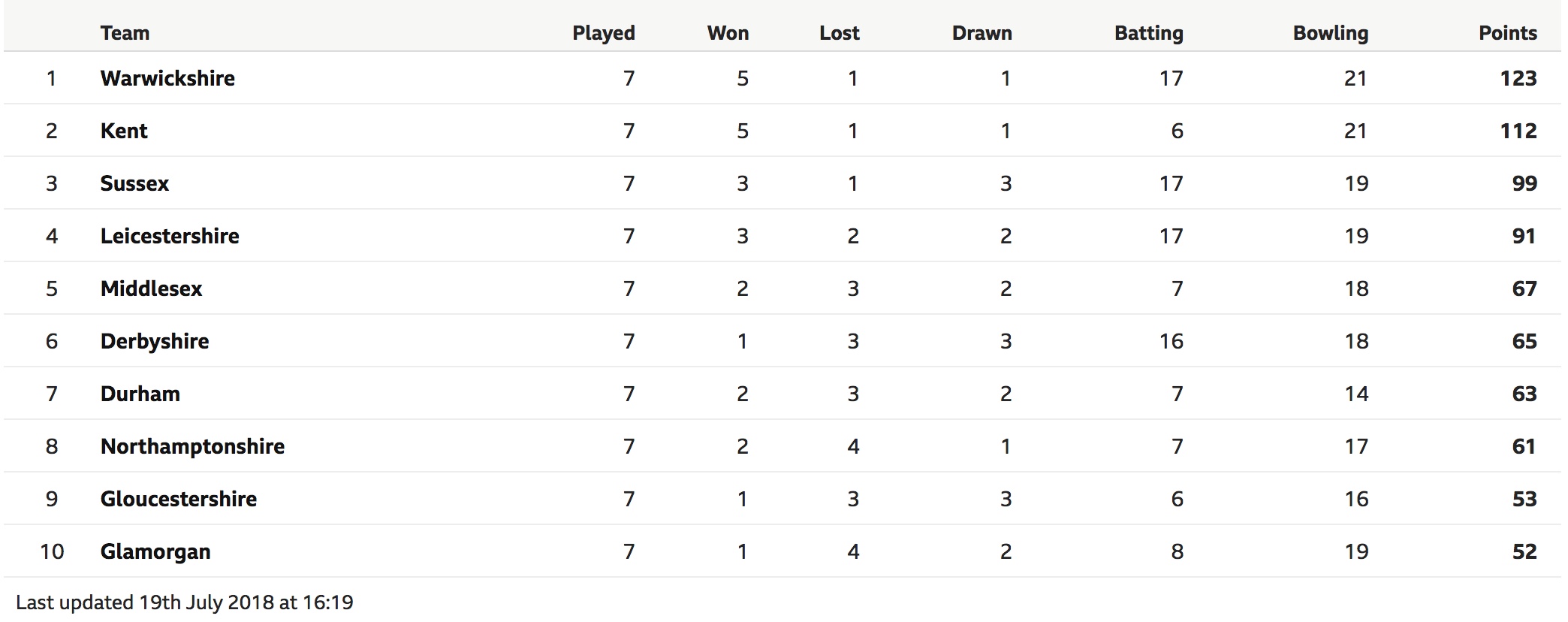Open the Northamptonshire team entry
The image size is (1568, 622).
coord(192,446)
